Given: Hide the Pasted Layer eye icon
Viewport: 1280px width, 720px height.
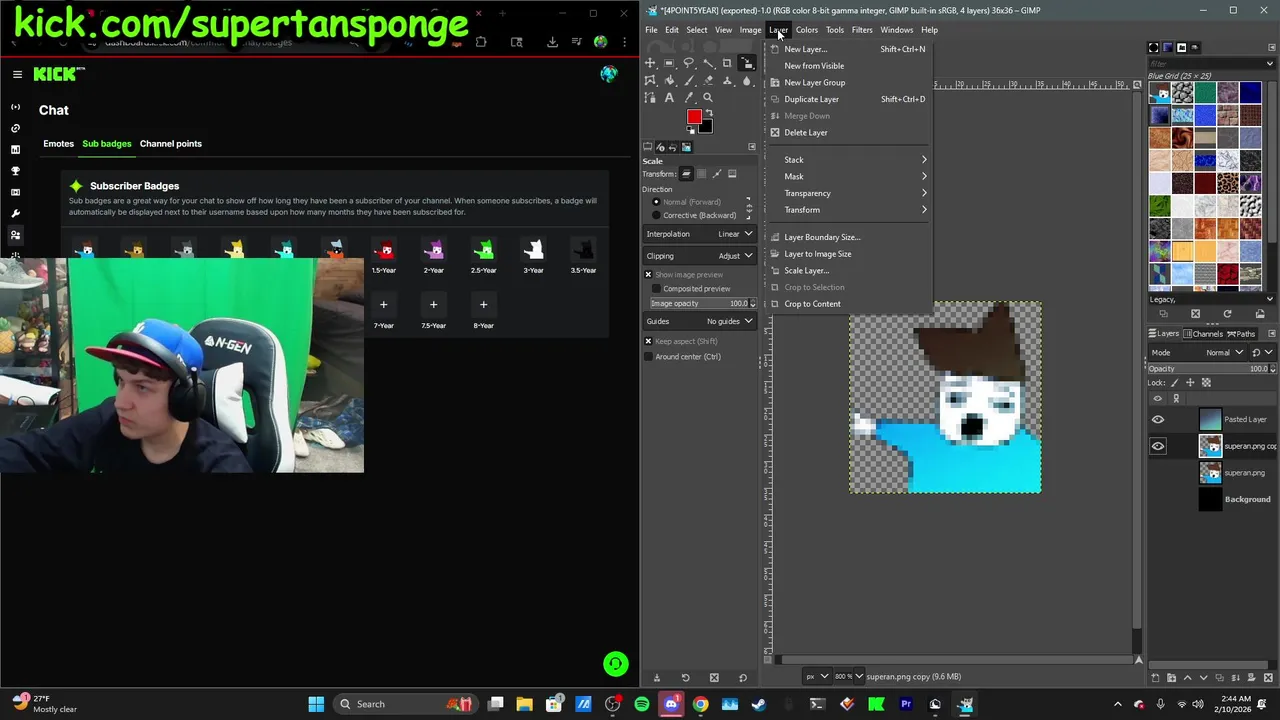Looking at the screenshot, I should 1158,420.
